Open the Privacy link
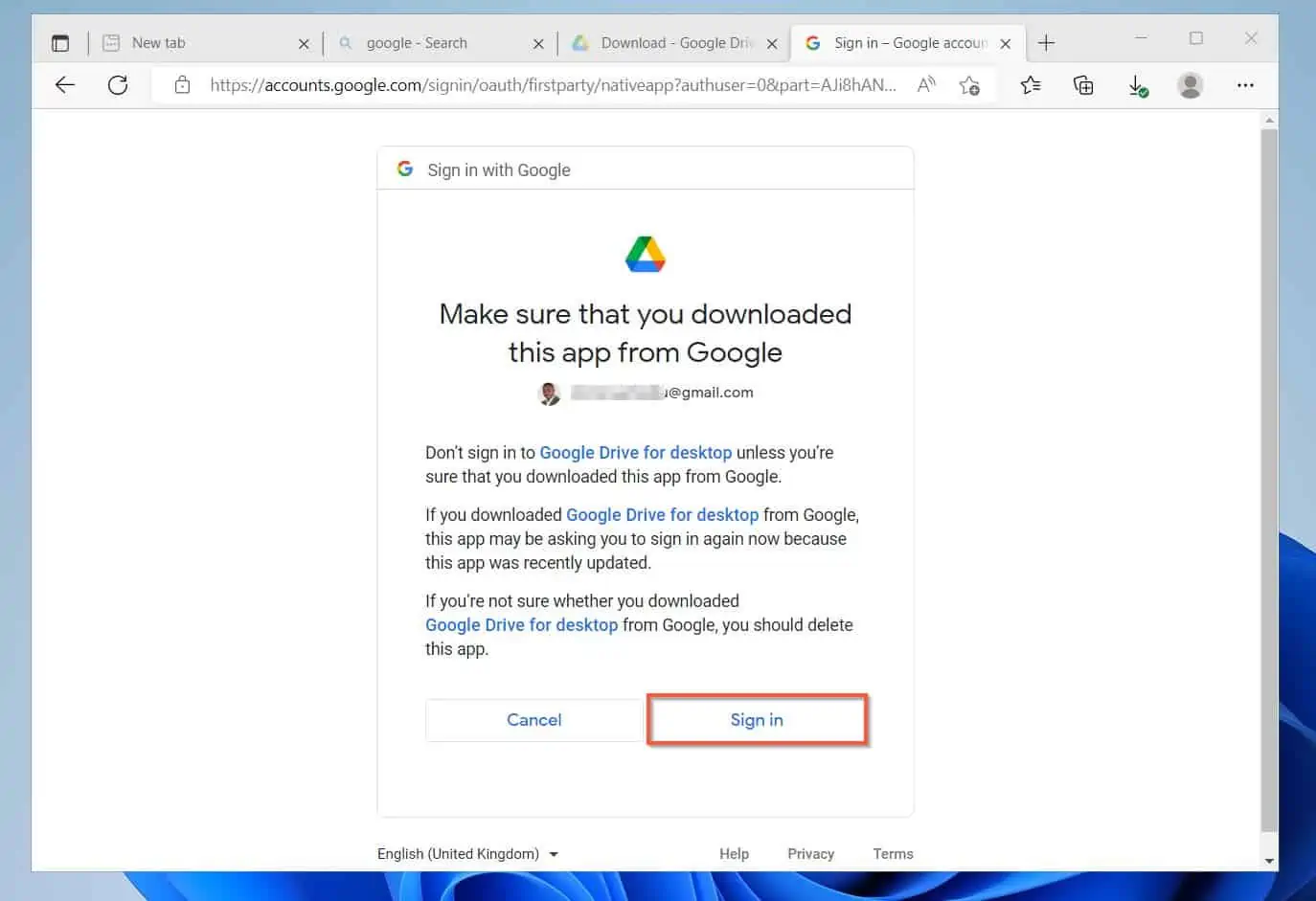Viewport: 1316px width, 901px height. click(x=810, y=854)
